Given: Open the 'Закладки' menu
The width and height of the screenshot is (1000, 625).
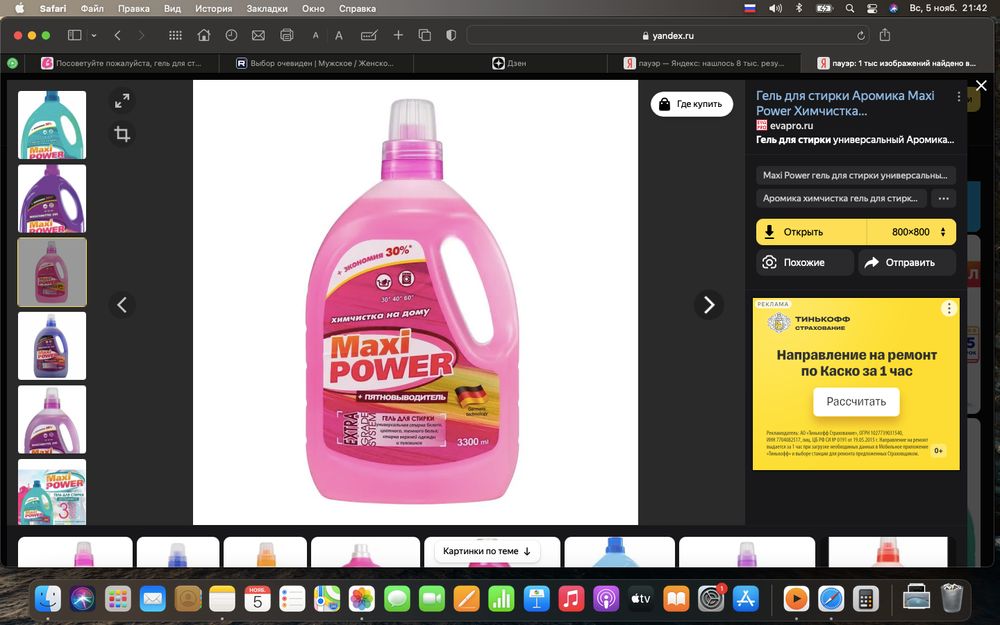Looking at the screenshot, I should click(267, 8).
